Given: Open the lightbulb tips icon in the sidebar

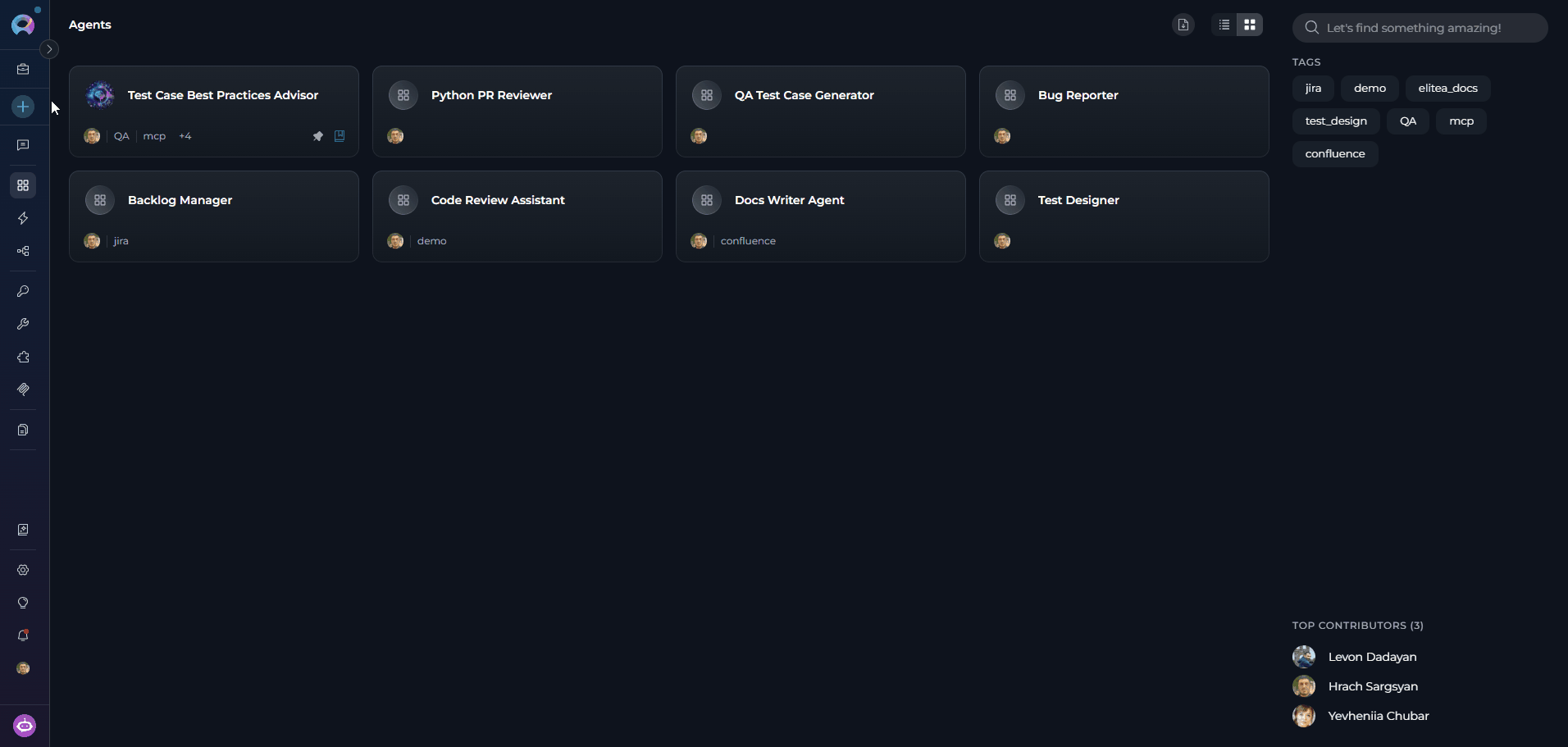Looking at the screenshot, I should 23,603.
